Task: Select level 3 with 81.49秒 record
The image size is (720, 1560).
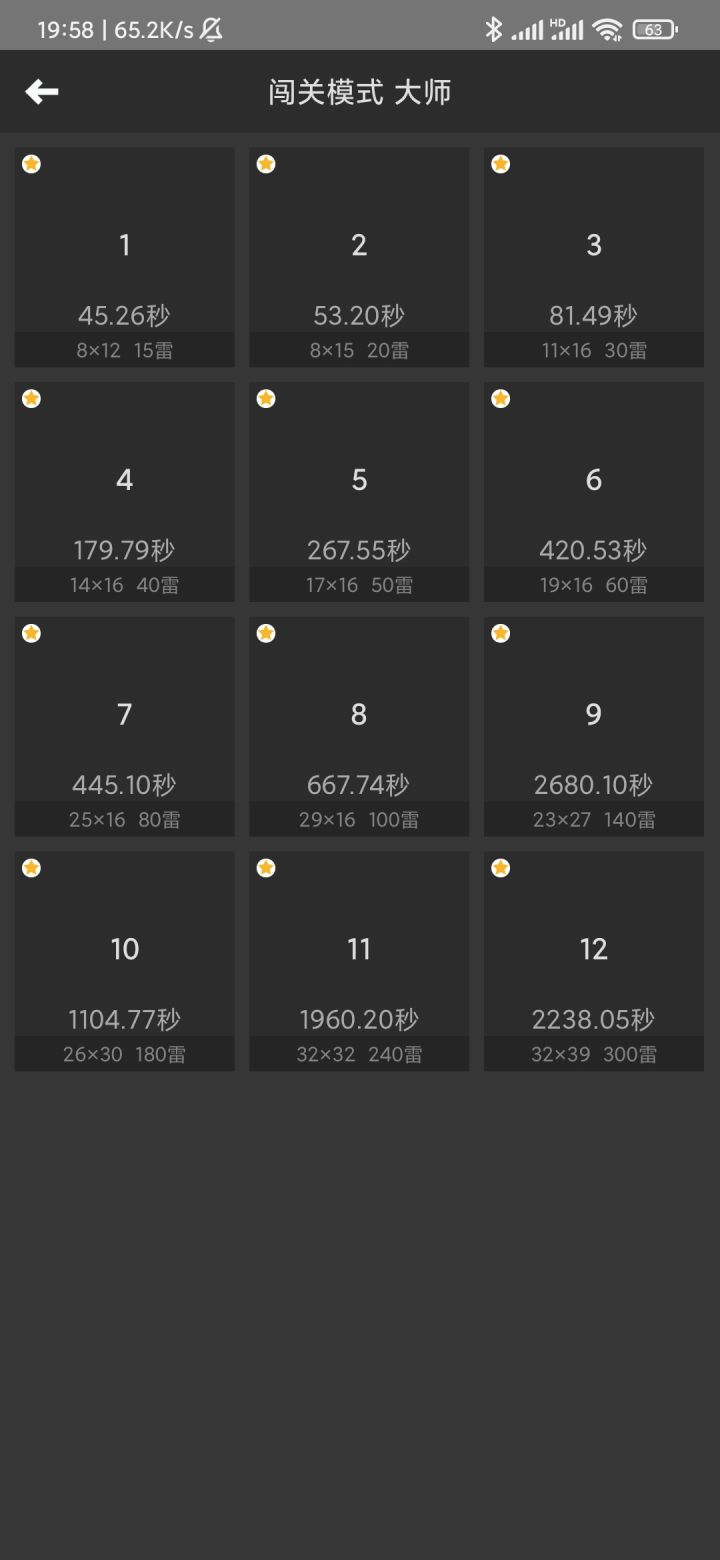Action: tap(594, 257)
